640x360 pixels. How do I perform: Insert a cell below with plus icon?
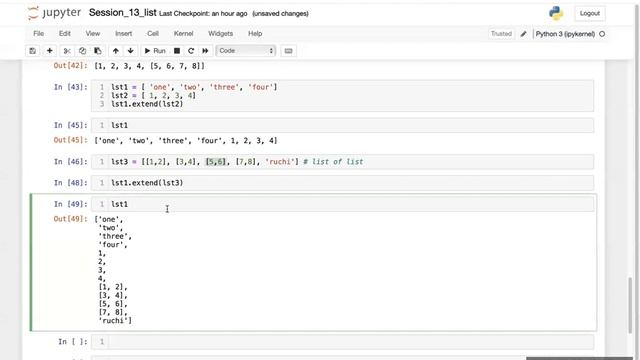click(x=49, y=51)
